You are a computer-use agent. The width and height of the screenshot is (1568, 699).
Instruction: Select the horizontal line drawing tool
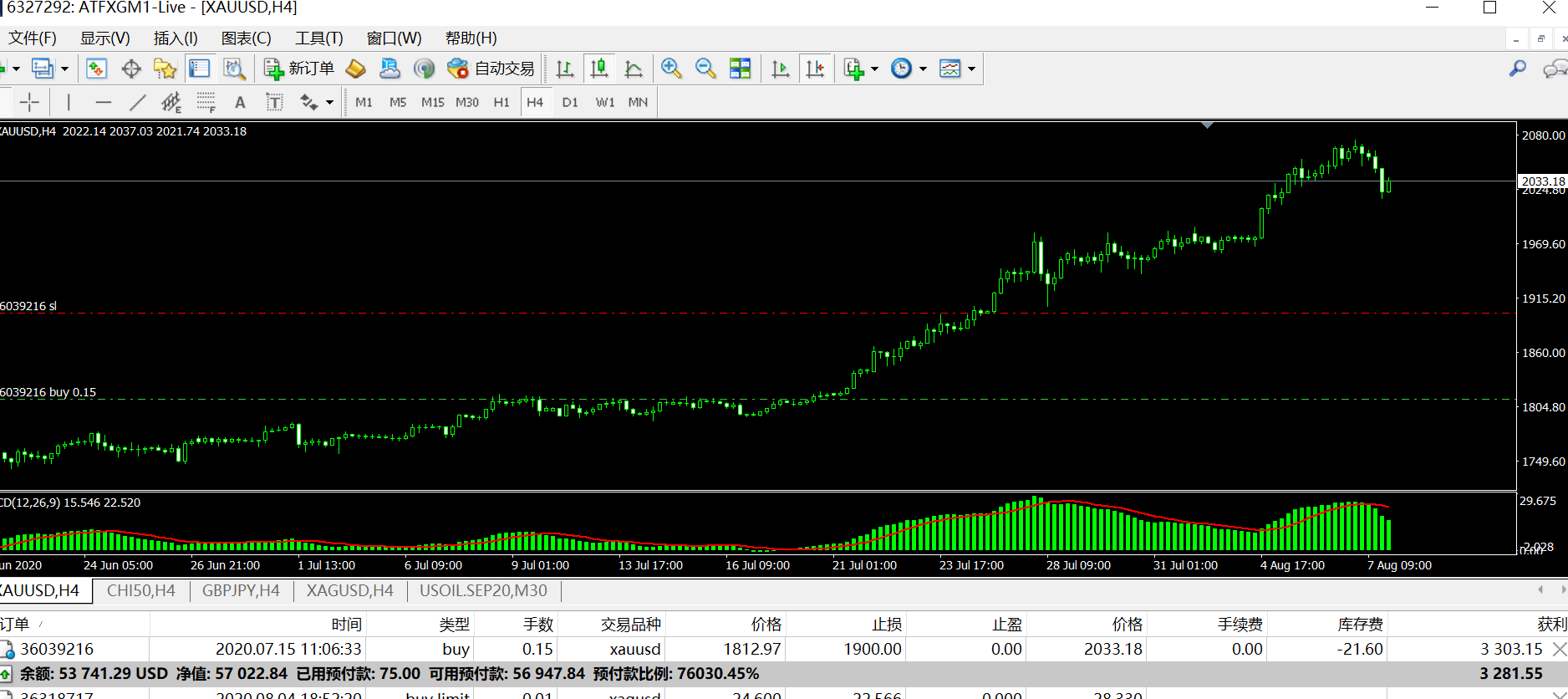(104, 102)
